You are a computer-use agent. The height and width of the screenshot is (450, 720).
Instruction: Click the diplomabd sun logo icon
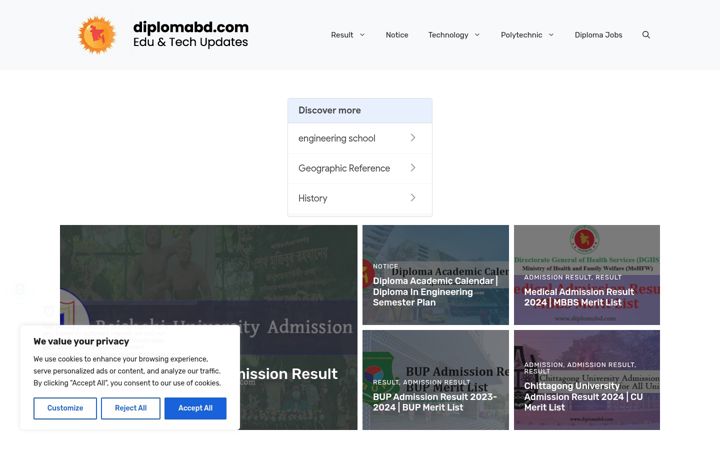pyautogui.click(x=97, y=35)
